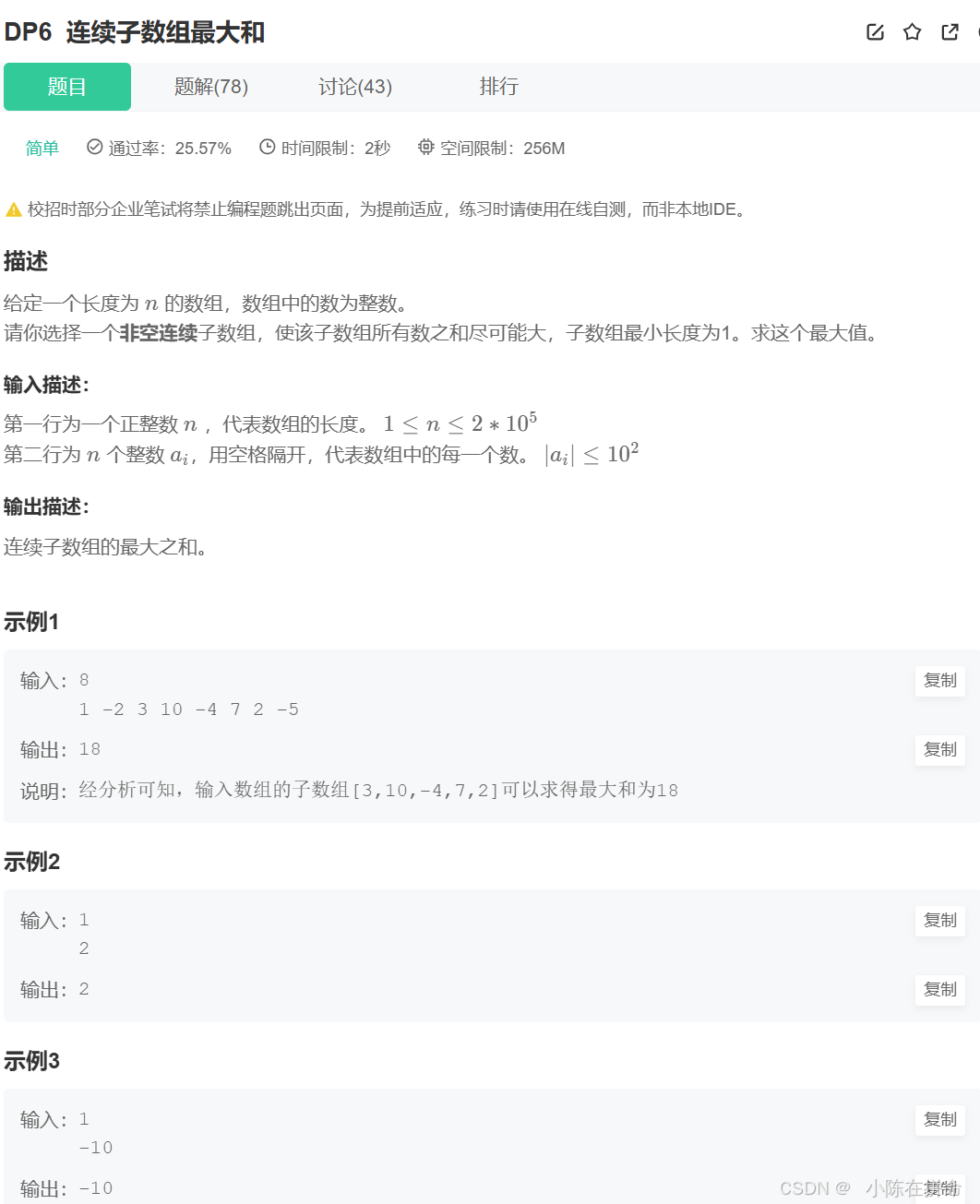Click the DP6 连续子数组最大和 title
The height and width of the screenshot is (1204, 980).
135,32
